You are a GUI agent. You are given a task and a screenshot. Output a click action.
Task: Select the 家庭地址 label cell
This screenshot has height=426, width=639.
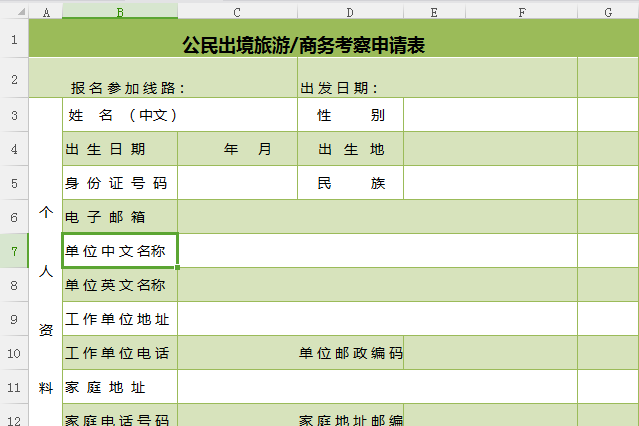[120, 387]
